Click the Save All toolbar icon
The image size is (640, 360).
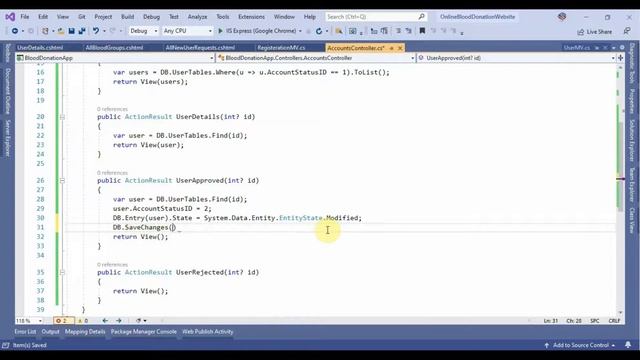pyautogui.click(x=82, y=31)
